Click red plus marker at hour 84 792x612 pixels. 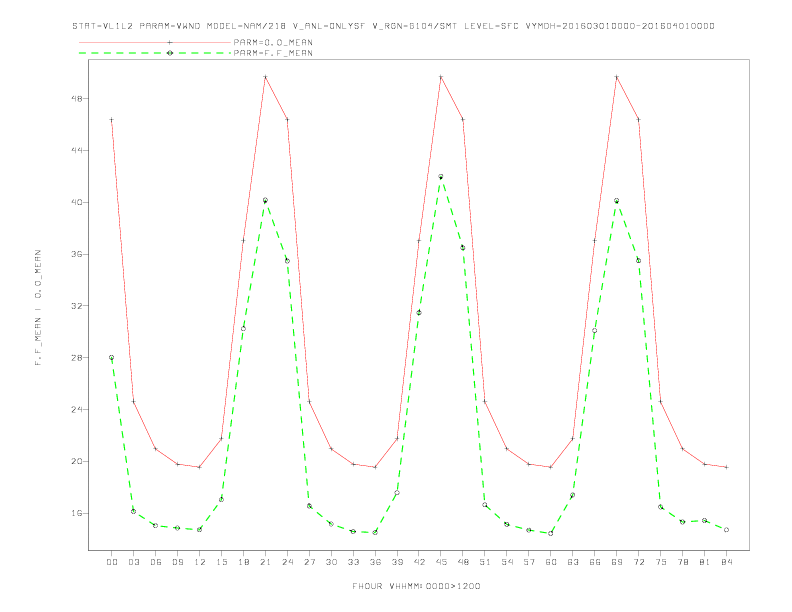(x=726, y=467)
